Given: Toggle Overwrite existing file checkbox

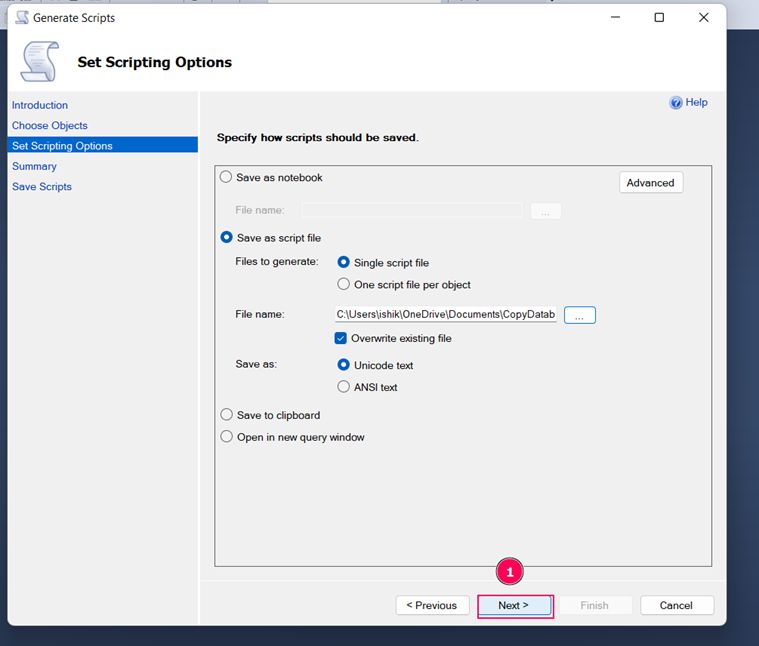Looking at the screenshot, I should tap(341, 338).
